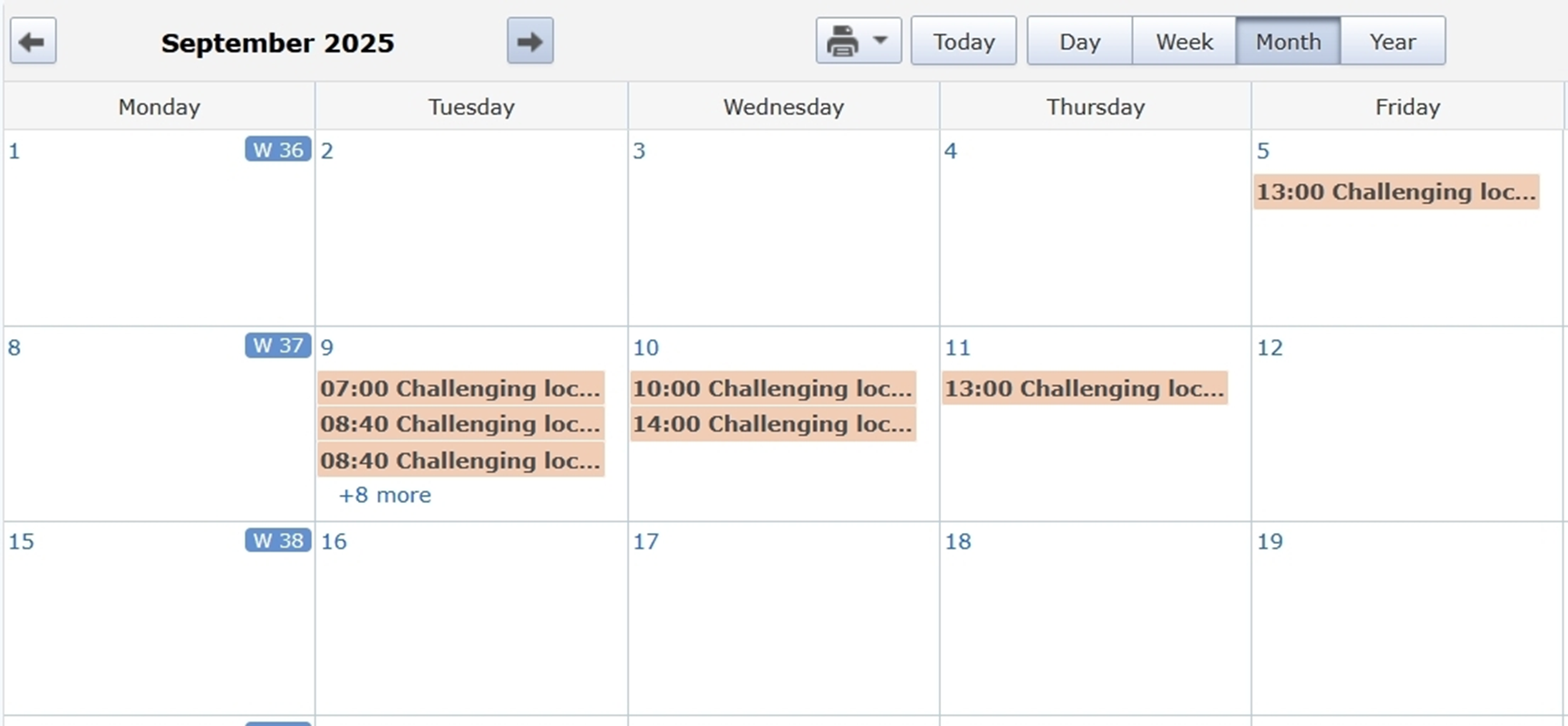Open week W 37 badge
The width and height of the screenshot is (1568, 726).
(277, 345)
